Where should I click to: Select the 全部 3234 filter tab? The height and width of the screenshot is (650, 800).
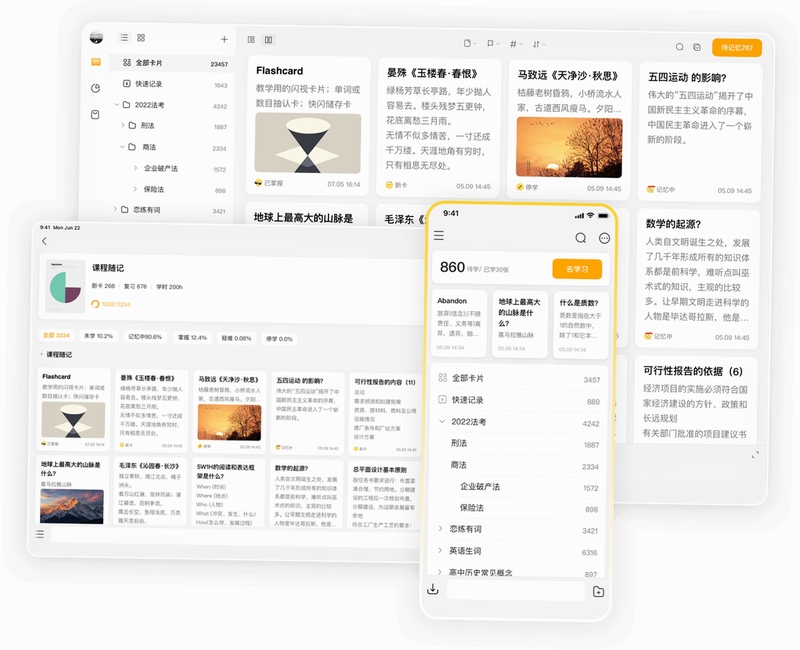[x=56, y=335]
